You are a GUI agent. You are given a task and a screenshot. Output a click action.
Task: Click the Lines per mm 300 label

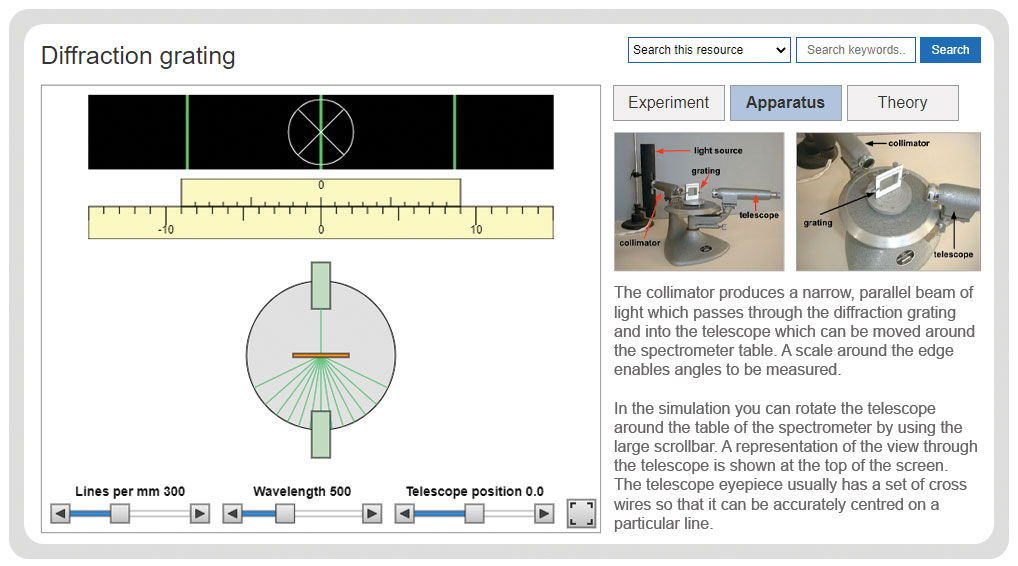[130, 491]
